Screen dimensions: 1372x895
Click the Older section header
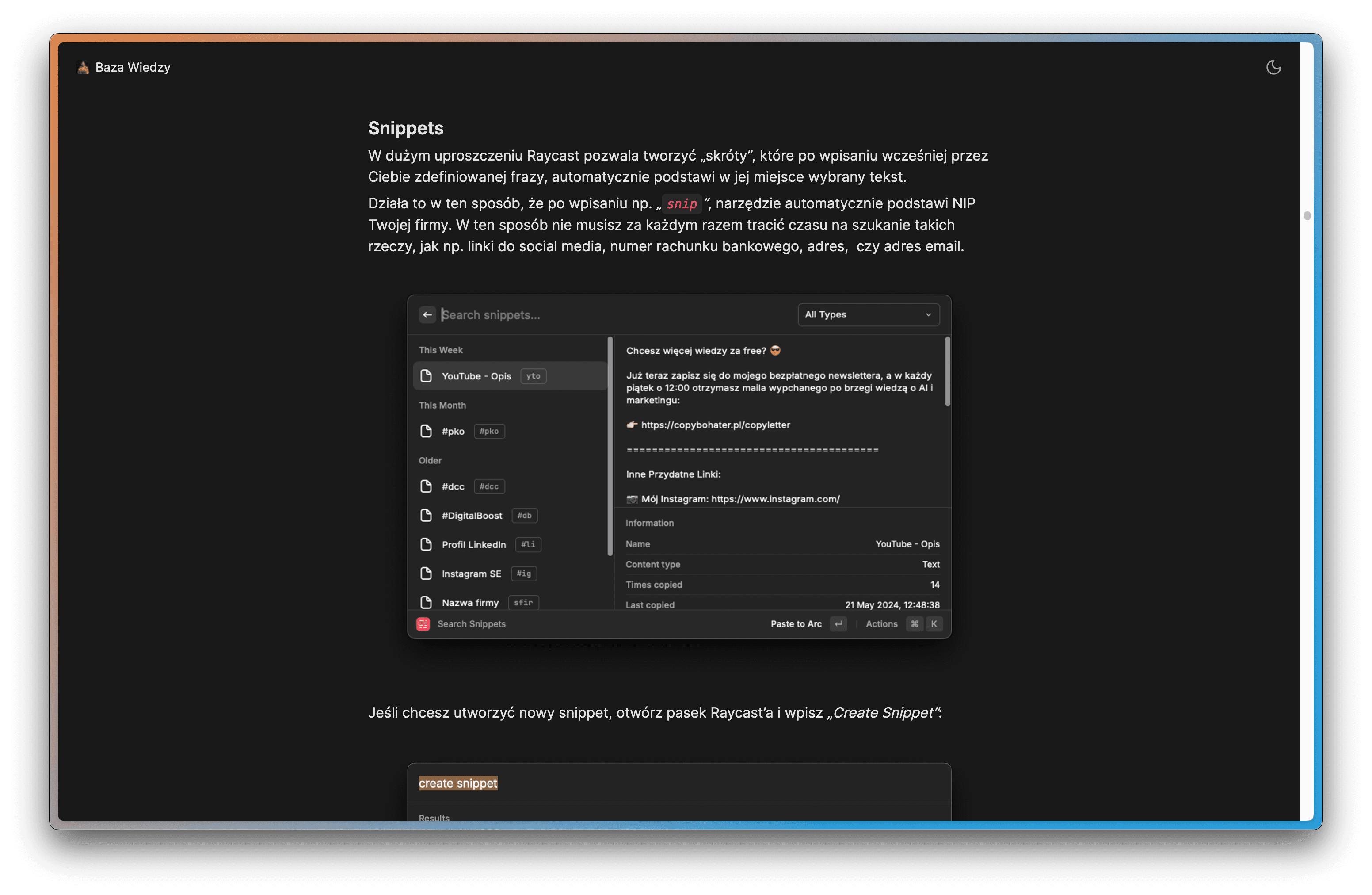pos(430,461)
